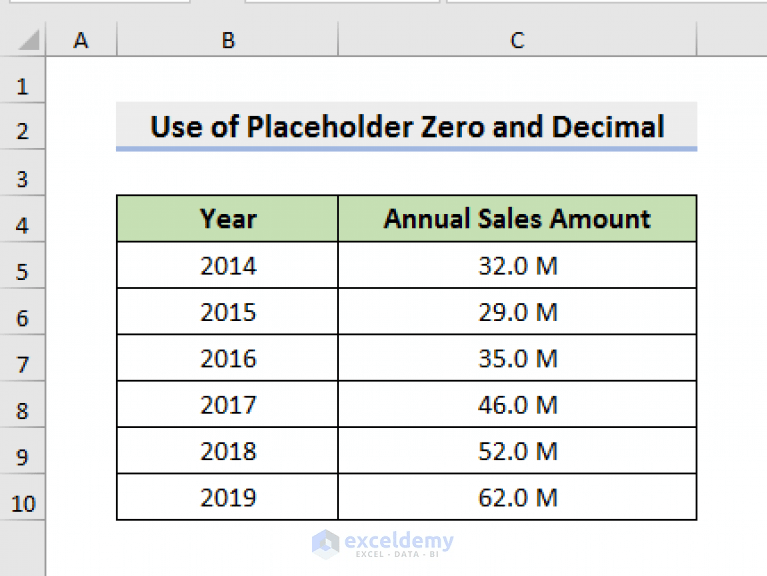Select row 3 header
Screen dimensions: 767x576
tap(23, 173)
